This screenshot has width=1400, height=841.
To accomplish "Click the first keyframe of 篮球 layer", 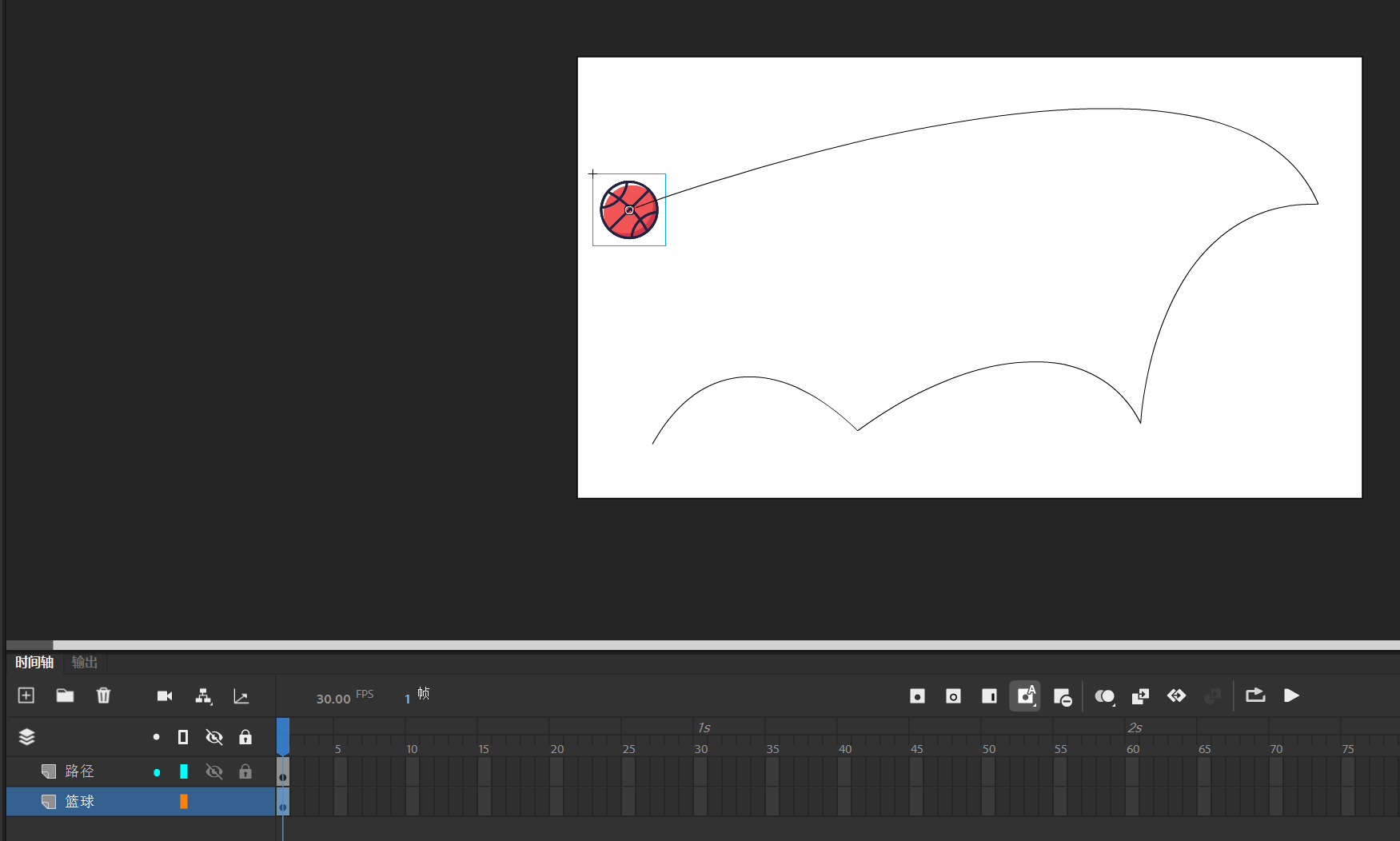I will [x=283, y=801].
